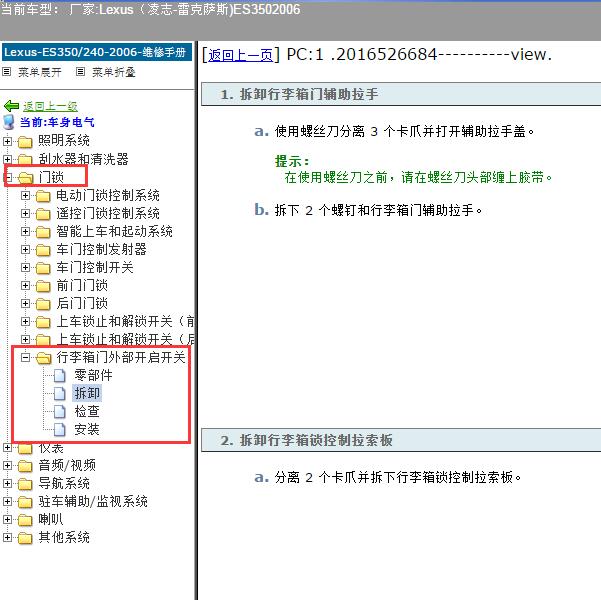Click the 照明系统 folder icon

25,142
